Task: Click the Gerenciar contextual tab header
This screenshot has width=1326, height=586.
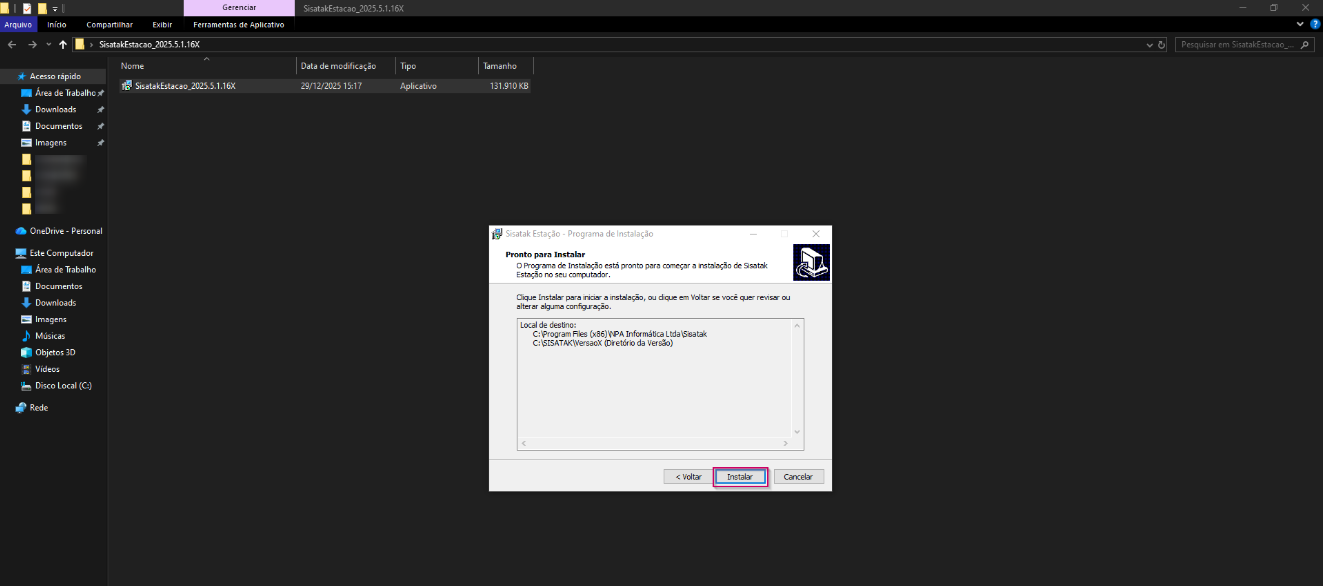Action: coord(239,7)
